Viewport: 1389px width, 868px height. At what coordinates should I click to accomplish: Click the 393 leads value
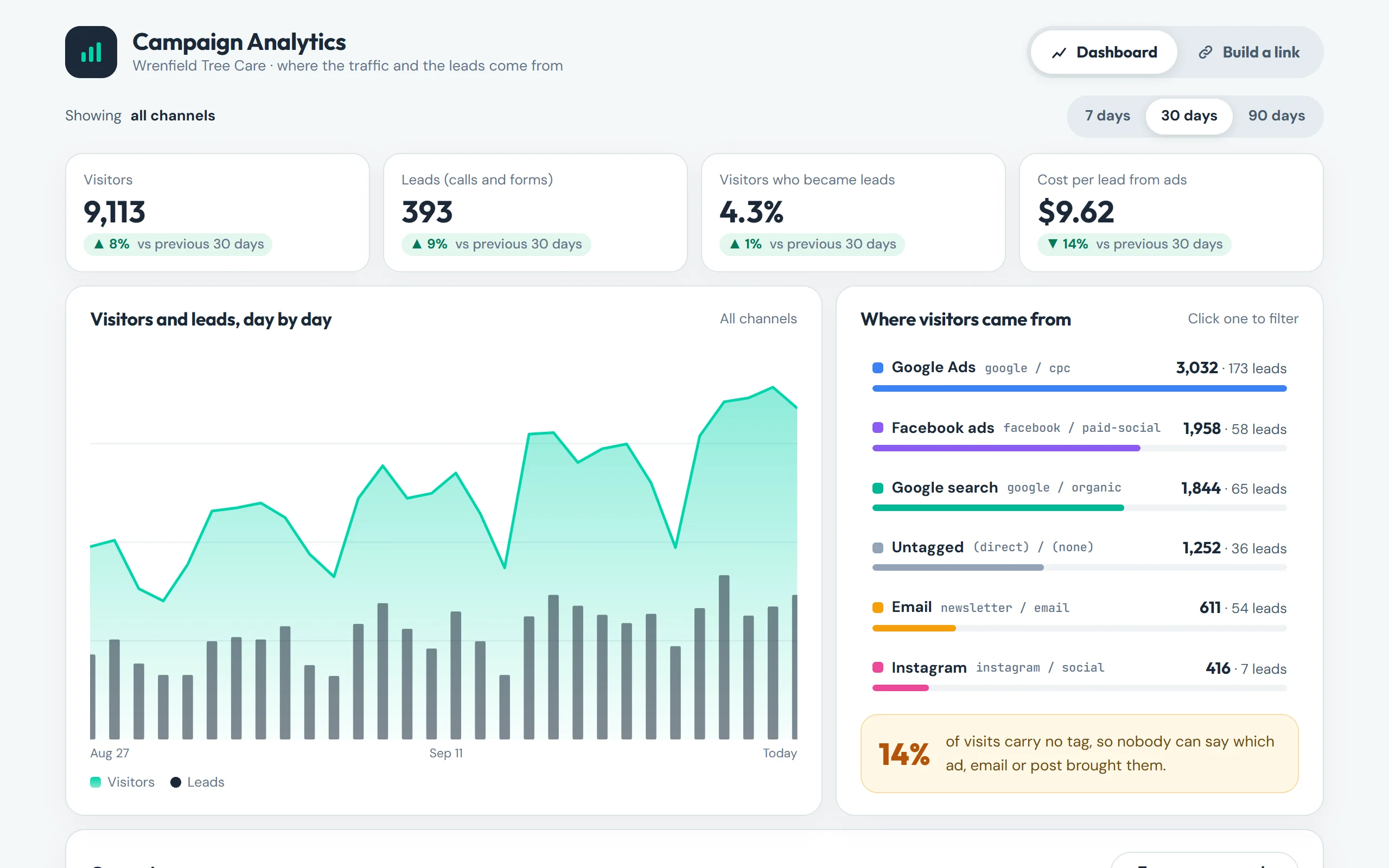click(427, 212)
